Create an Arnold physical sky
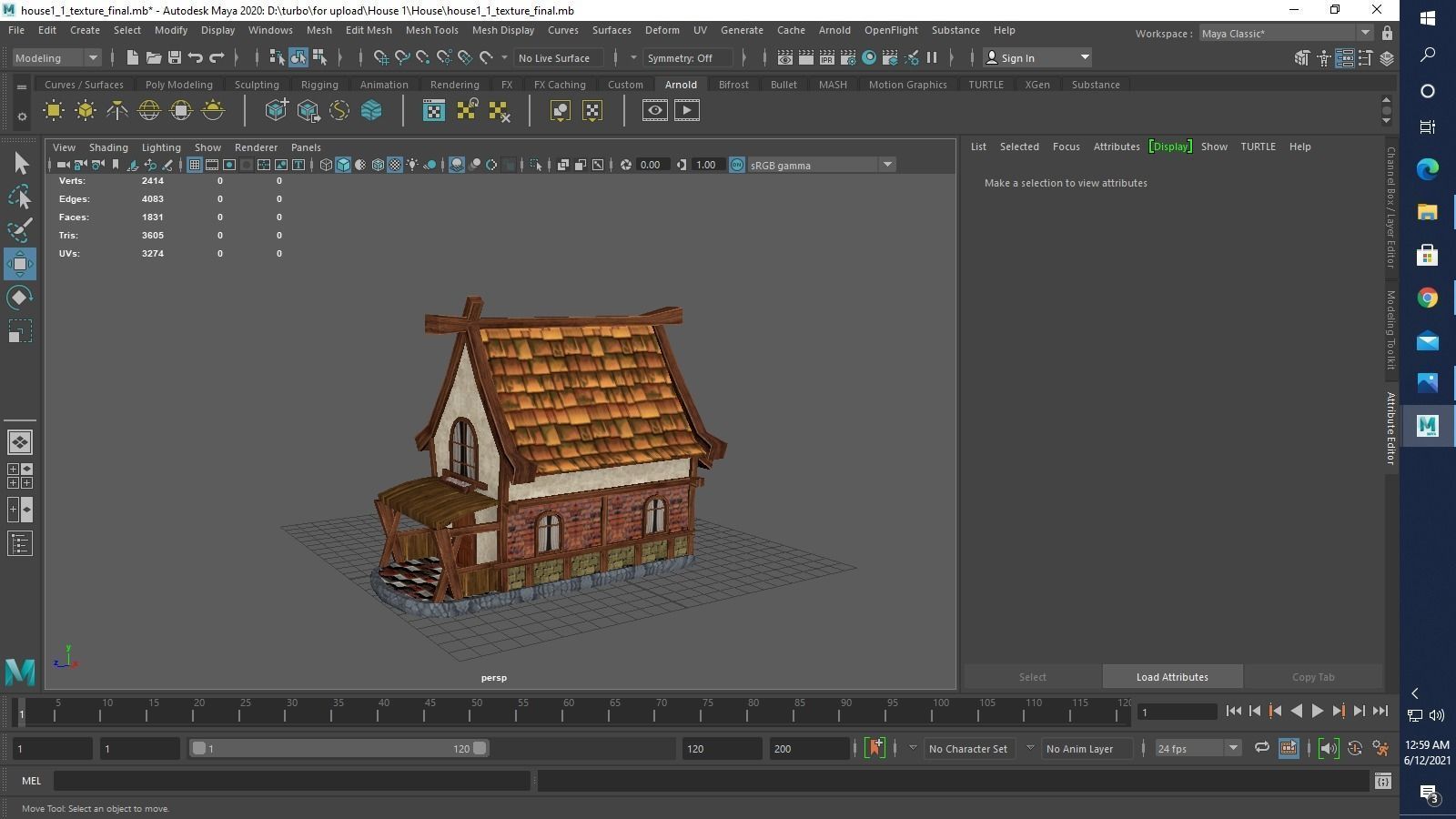This screenshot has width=1456, height=819. (213, 111)
